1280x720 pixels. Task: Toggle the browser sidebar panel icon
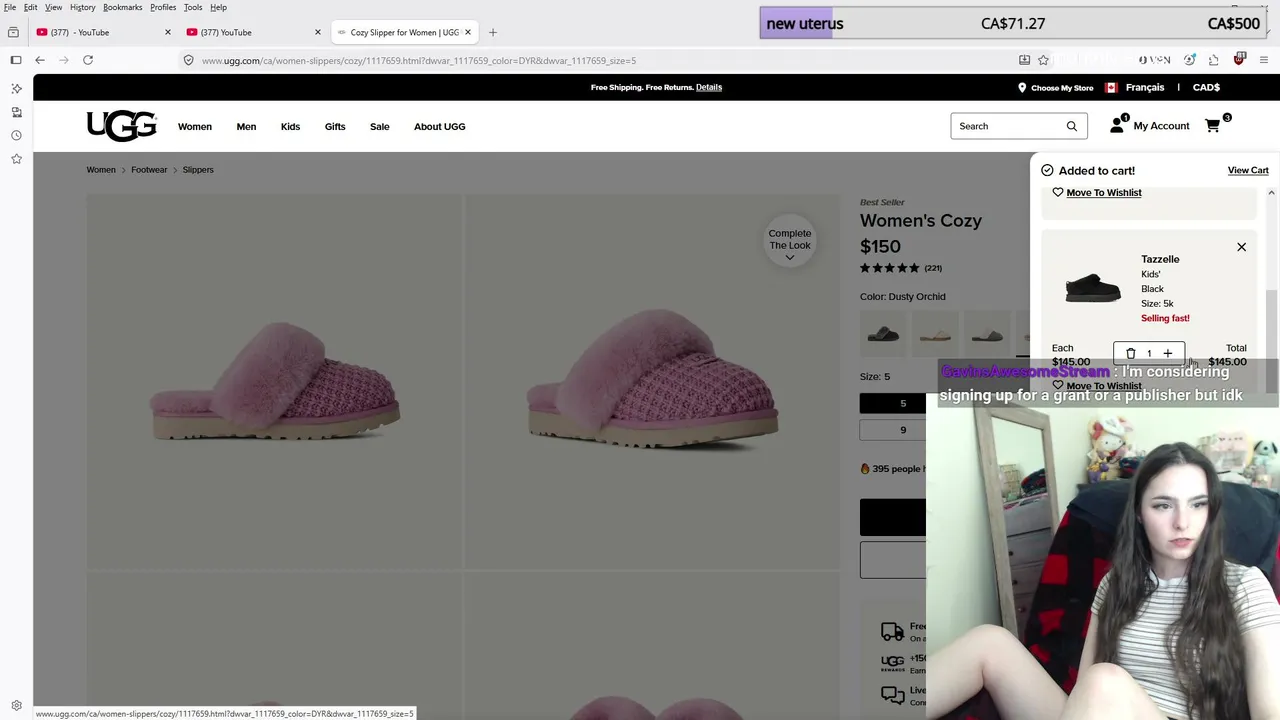pyautogui.click(x=16, y=60)
